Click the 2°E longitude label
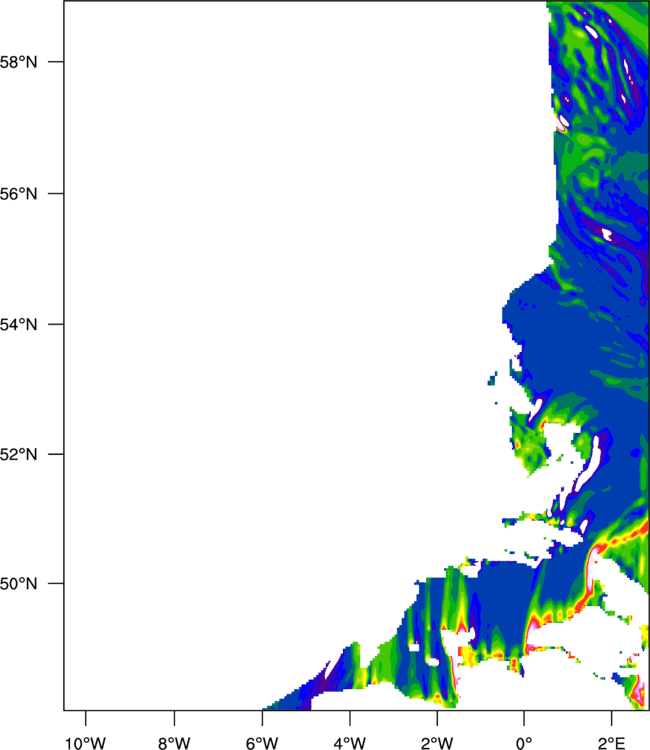The height and width of the screenshot is (750, 650). pos(612,743)
